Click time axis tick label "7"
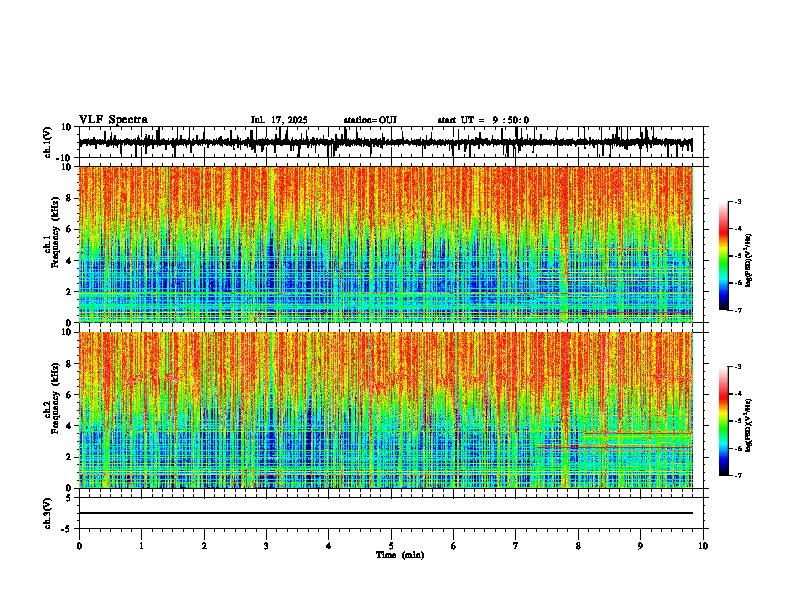 516,546
